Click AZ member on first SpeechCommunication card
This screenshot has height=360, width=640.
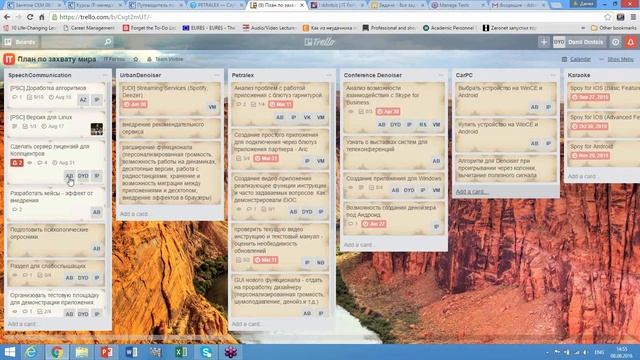(x=83, y=100)
